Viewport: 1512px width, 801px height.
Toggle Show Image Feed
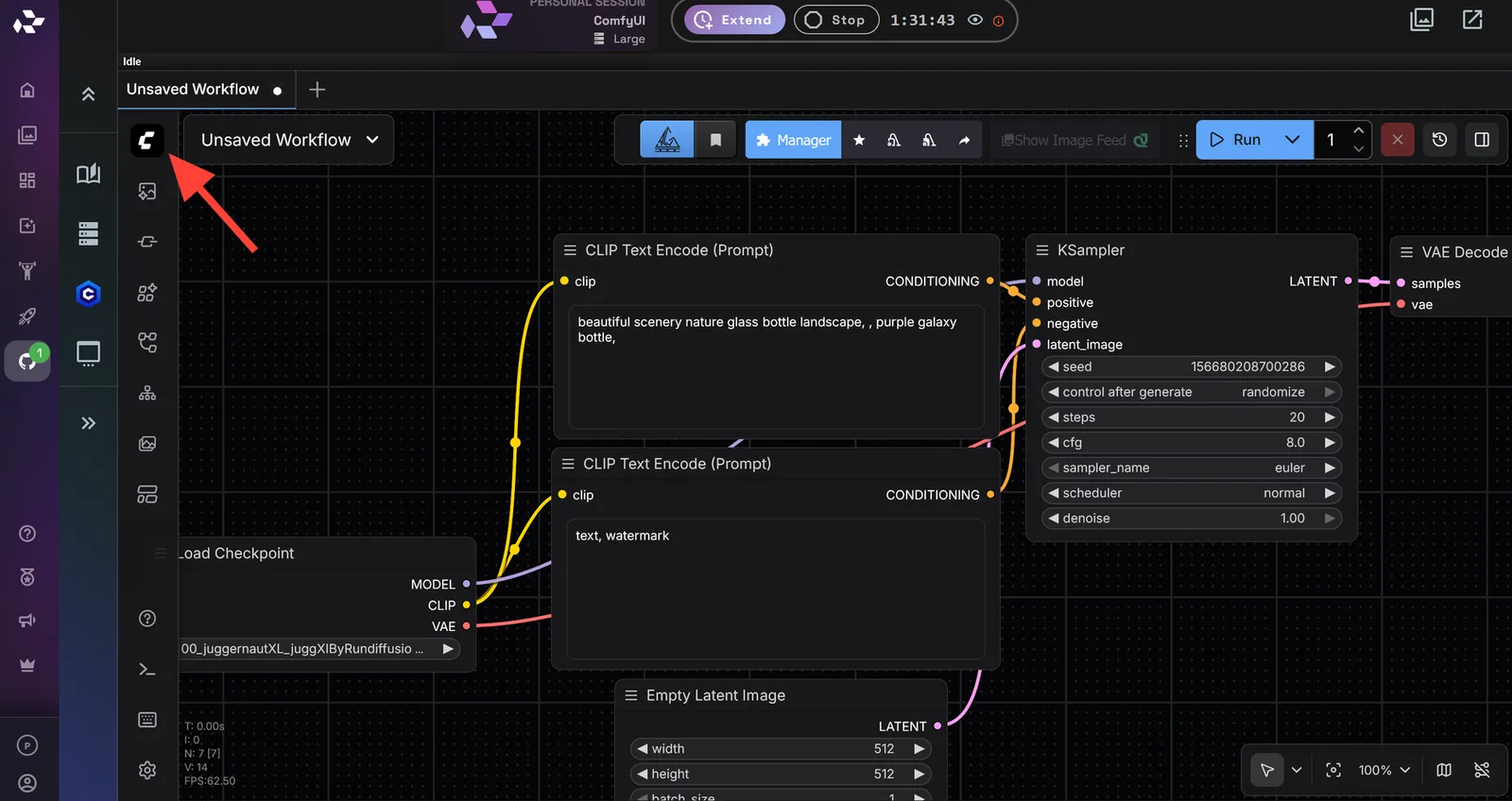1075,140
